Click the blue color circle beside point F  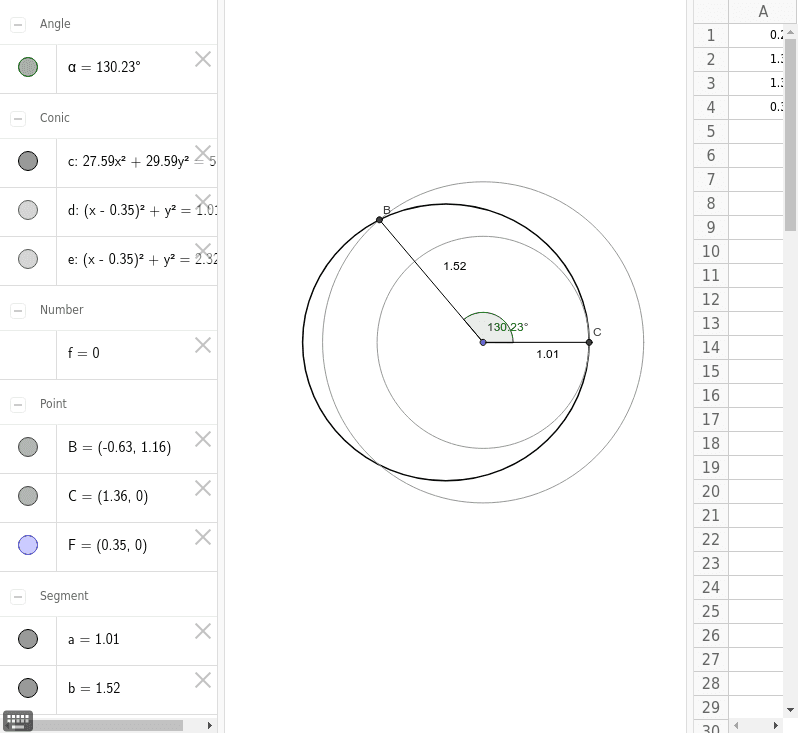[28, 544]
